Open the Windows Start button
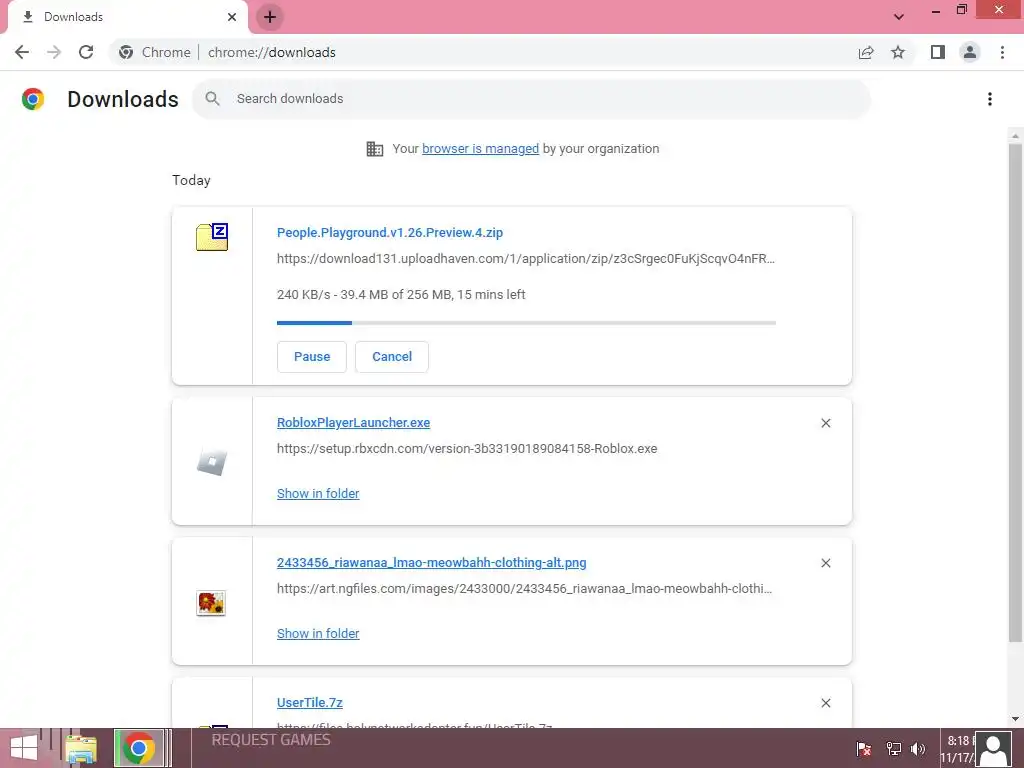Viewport: 1024px width, 768px height. click(24, 748)
